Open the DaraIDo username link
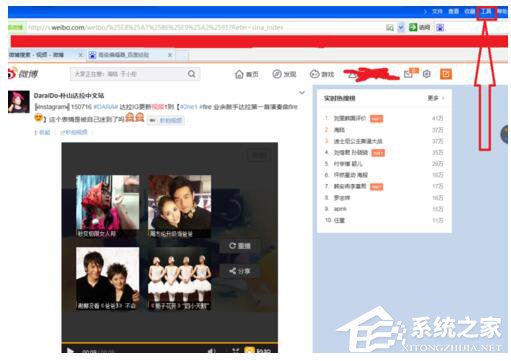The height and width of the screenshot is (361, 511). 69,96
